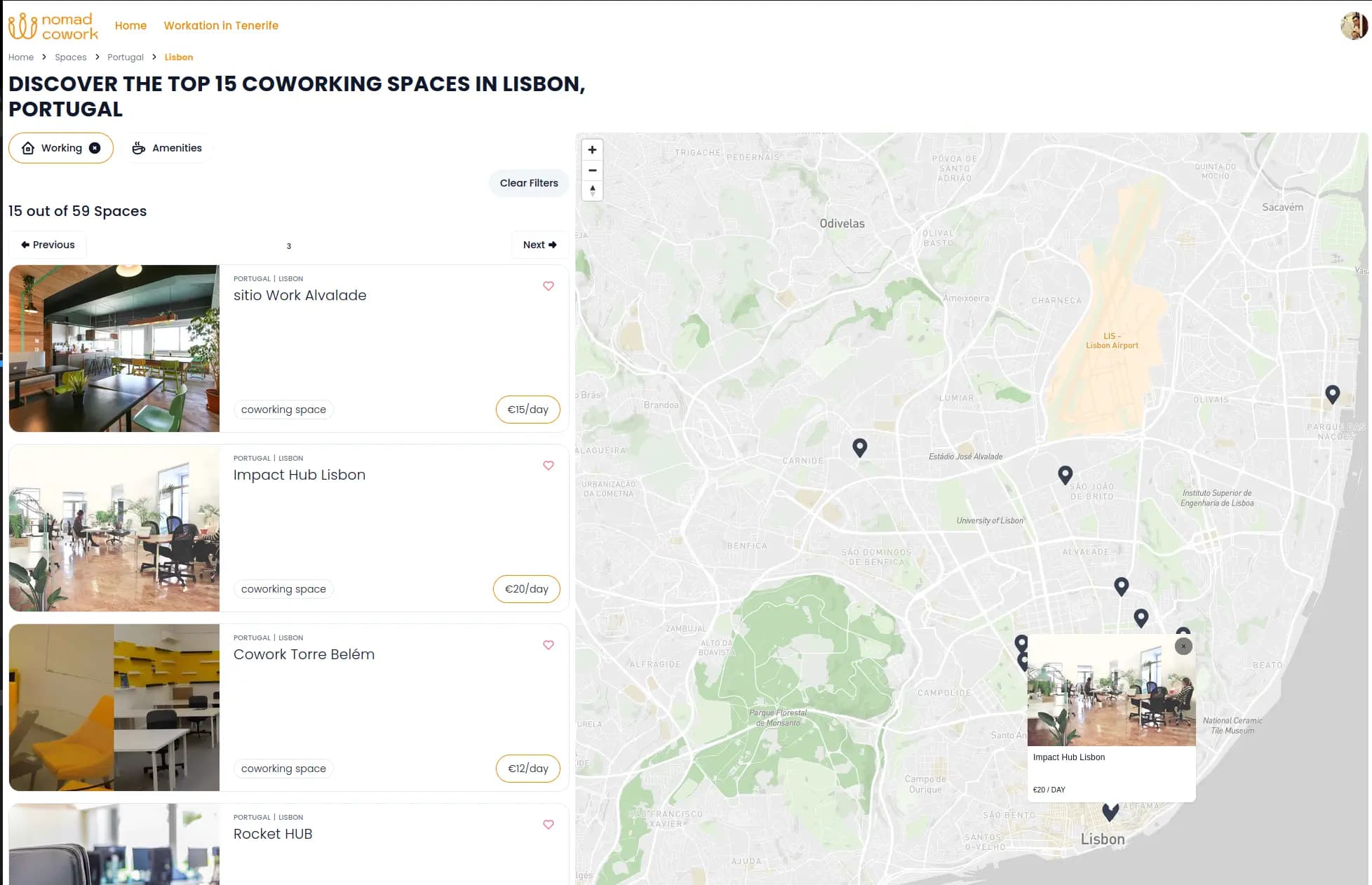Select the map pin near São João de Brito
This screenshot has height=885, width=1372.
coord(1065,475)
